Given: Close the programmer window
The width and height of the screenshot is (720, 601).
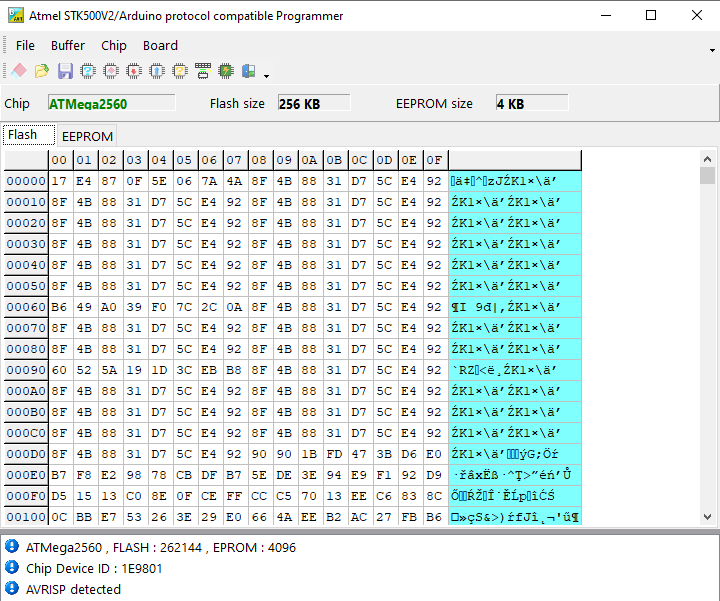Looking at the screenshot, I should click(x=697, y=15).
